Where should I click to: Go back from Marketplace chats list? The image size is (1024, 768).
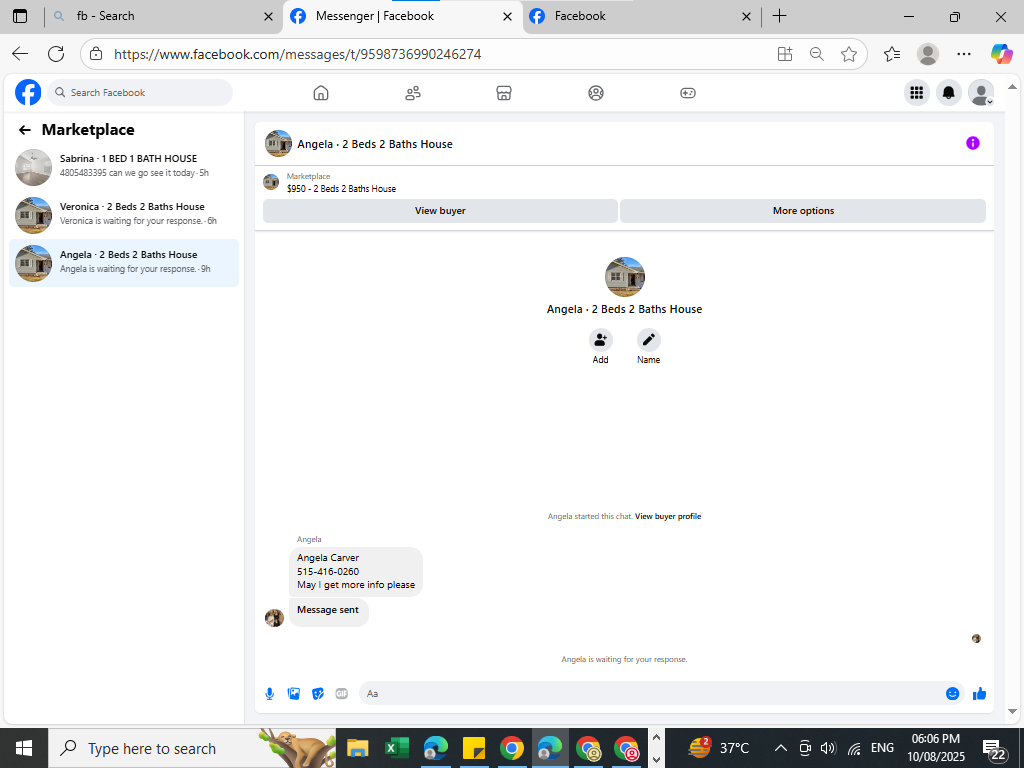pyautogui.click(x=25, y=130)
